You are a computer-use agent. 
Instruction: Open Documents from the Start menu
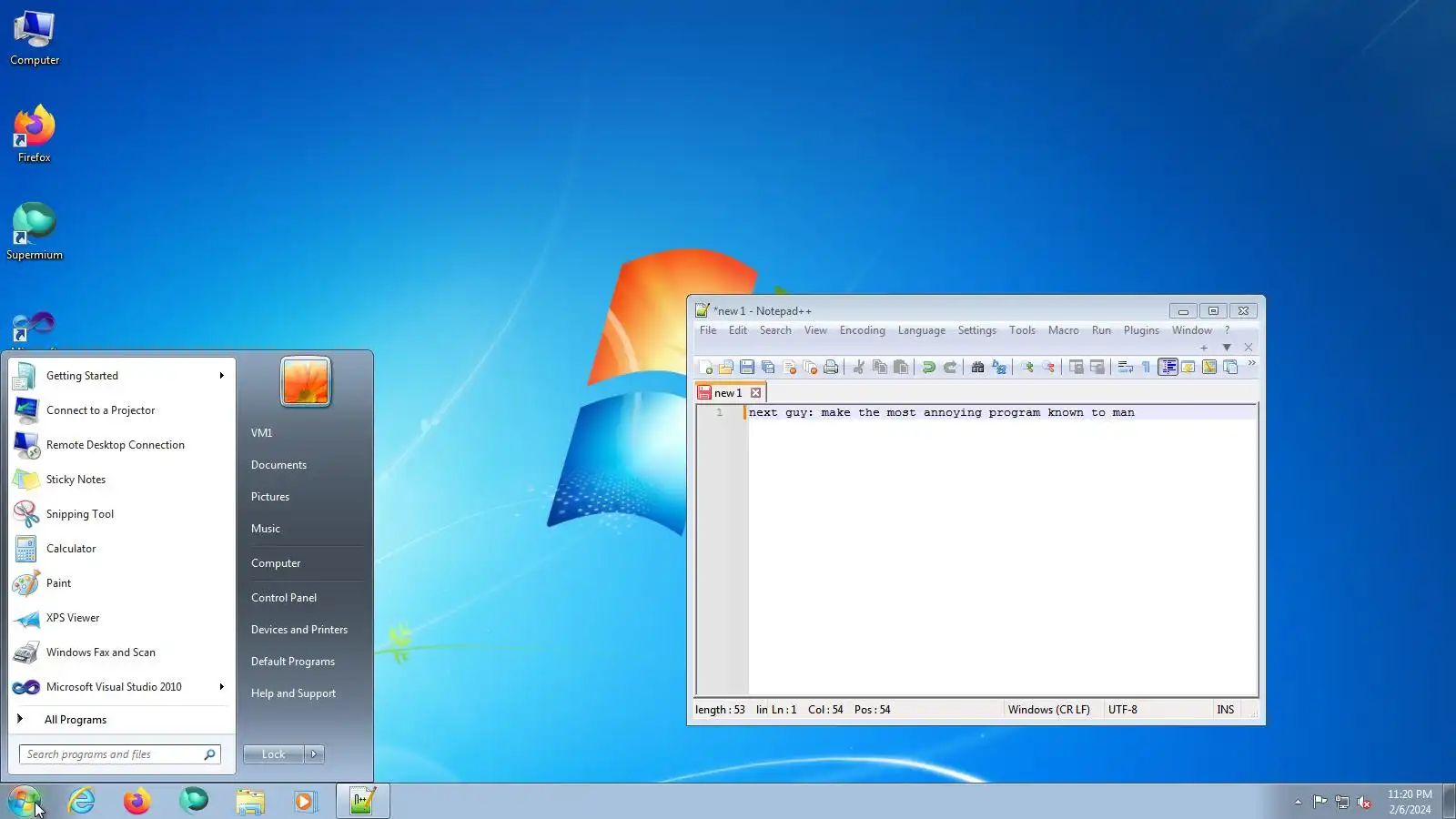278,465
